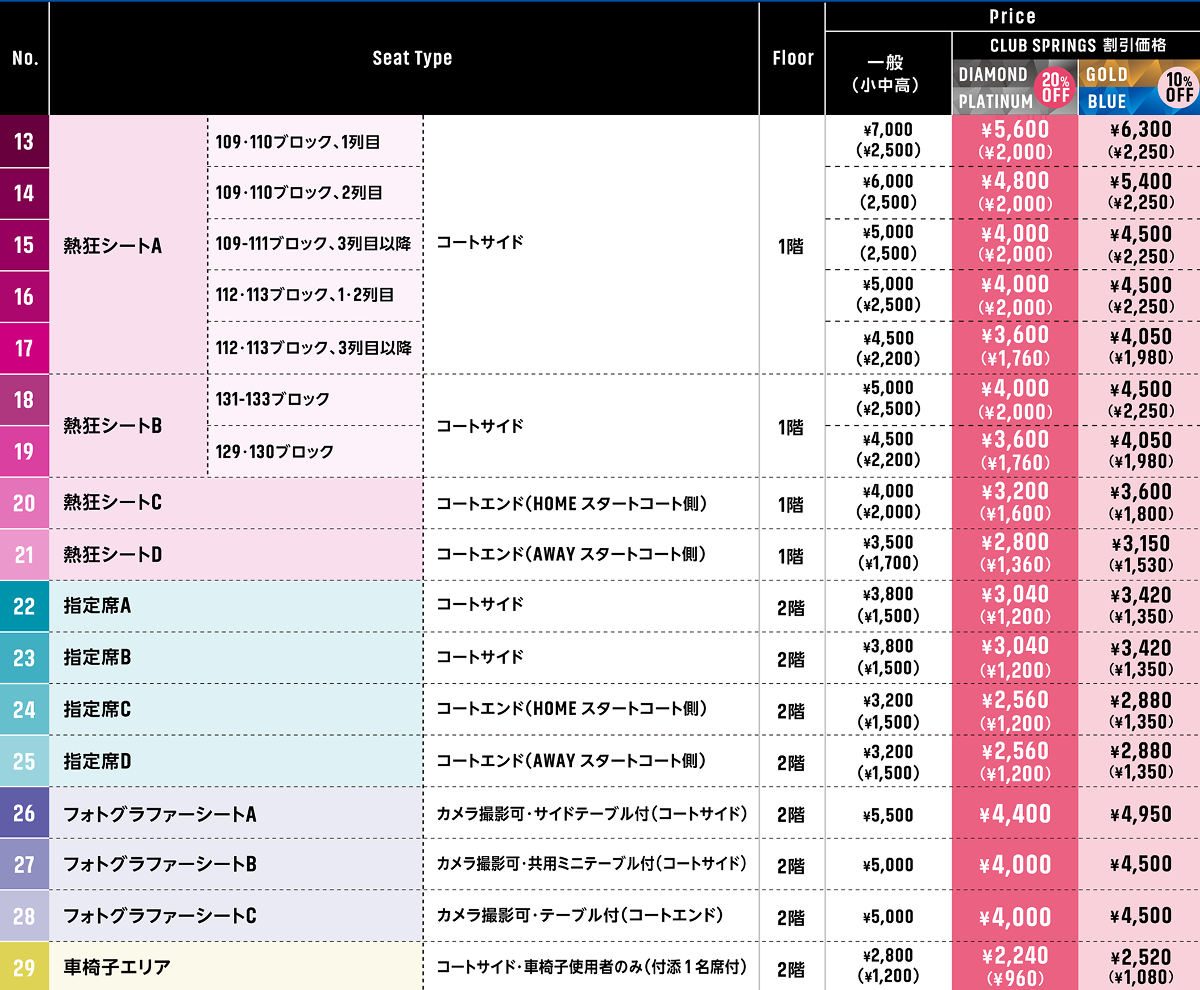
Task: Click the 指定席B seat name
Action: (97, 658)
